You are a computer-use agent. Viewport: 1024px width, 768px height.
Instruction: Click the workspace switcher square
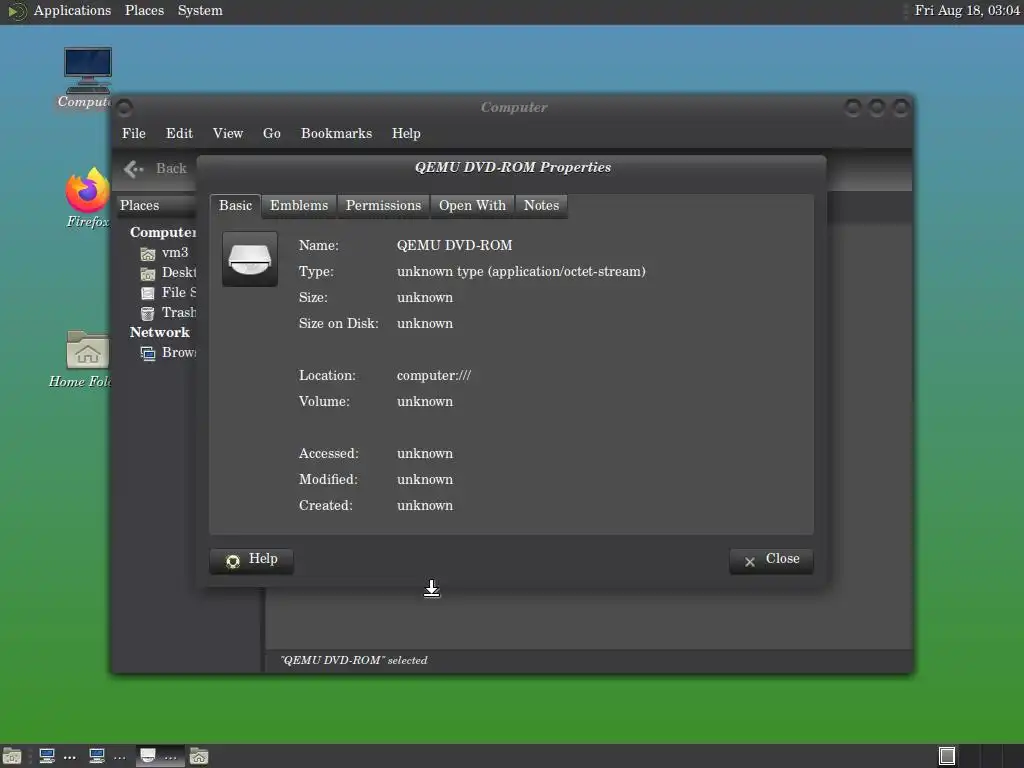[946, 756]
